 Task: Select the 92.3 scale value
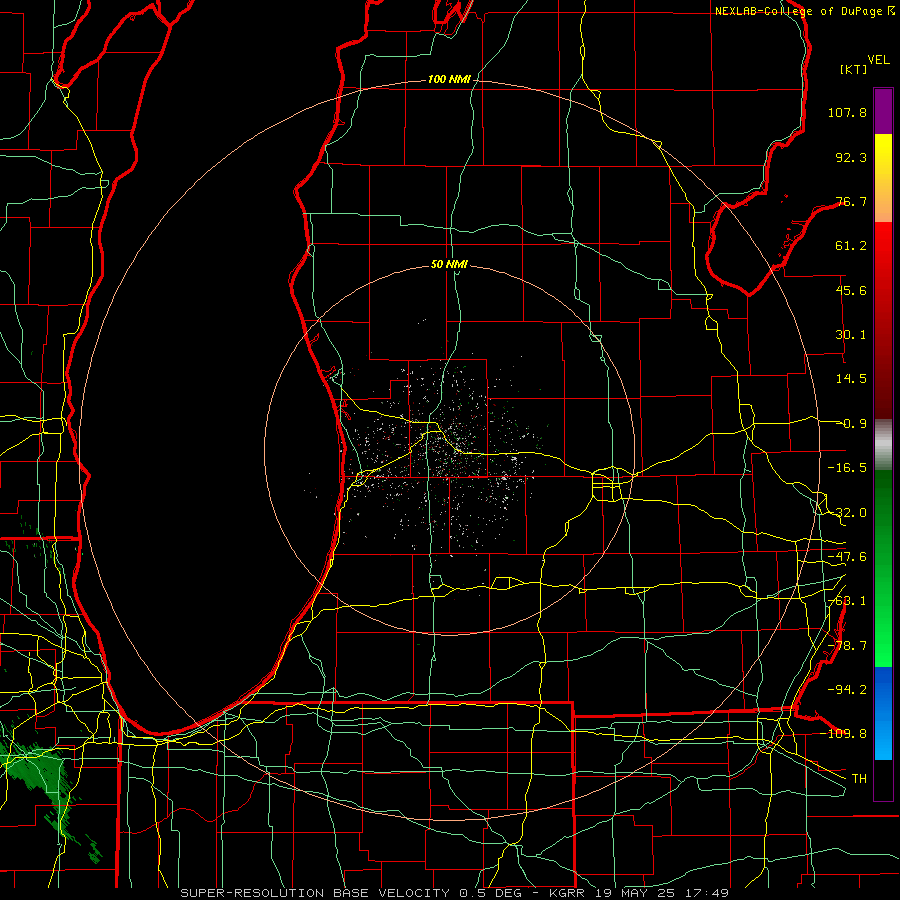pos(851,157)
